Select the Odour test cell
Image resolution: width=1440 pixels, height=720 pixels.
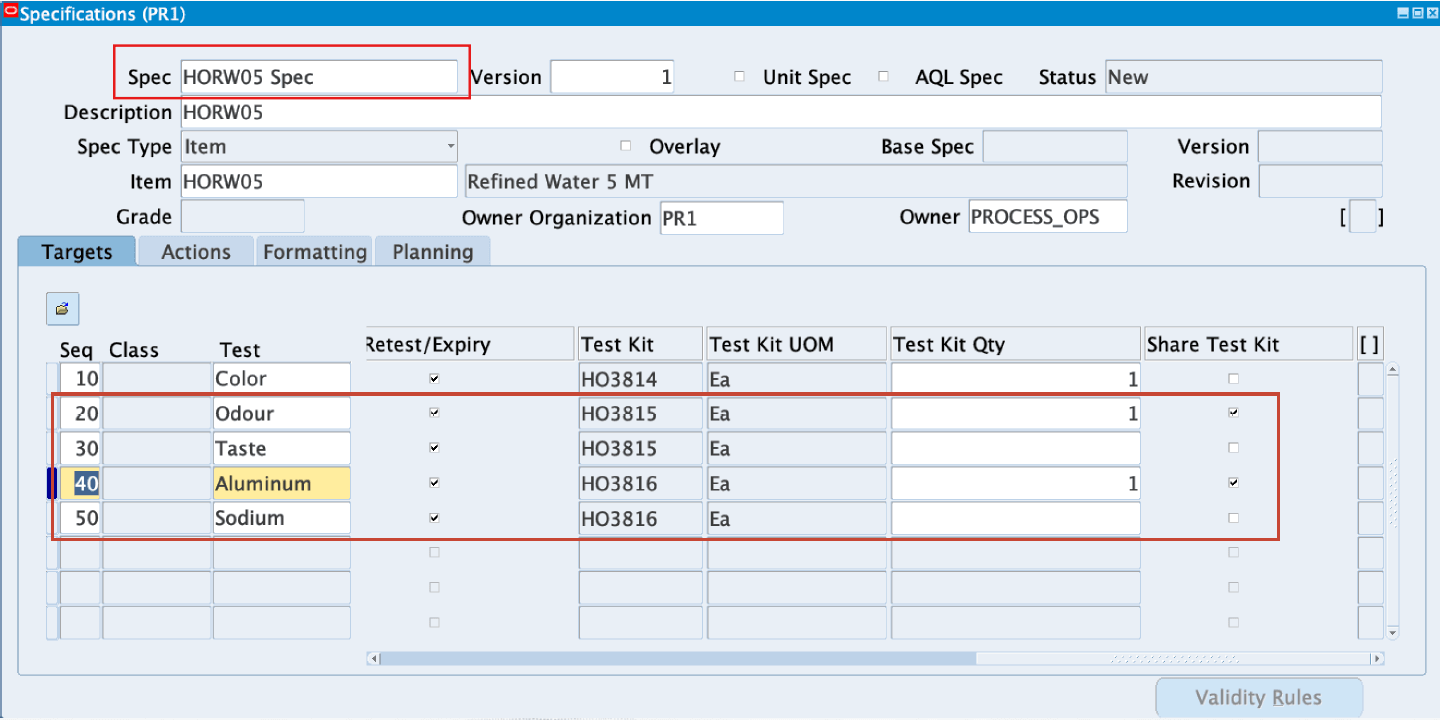(281, 413)
